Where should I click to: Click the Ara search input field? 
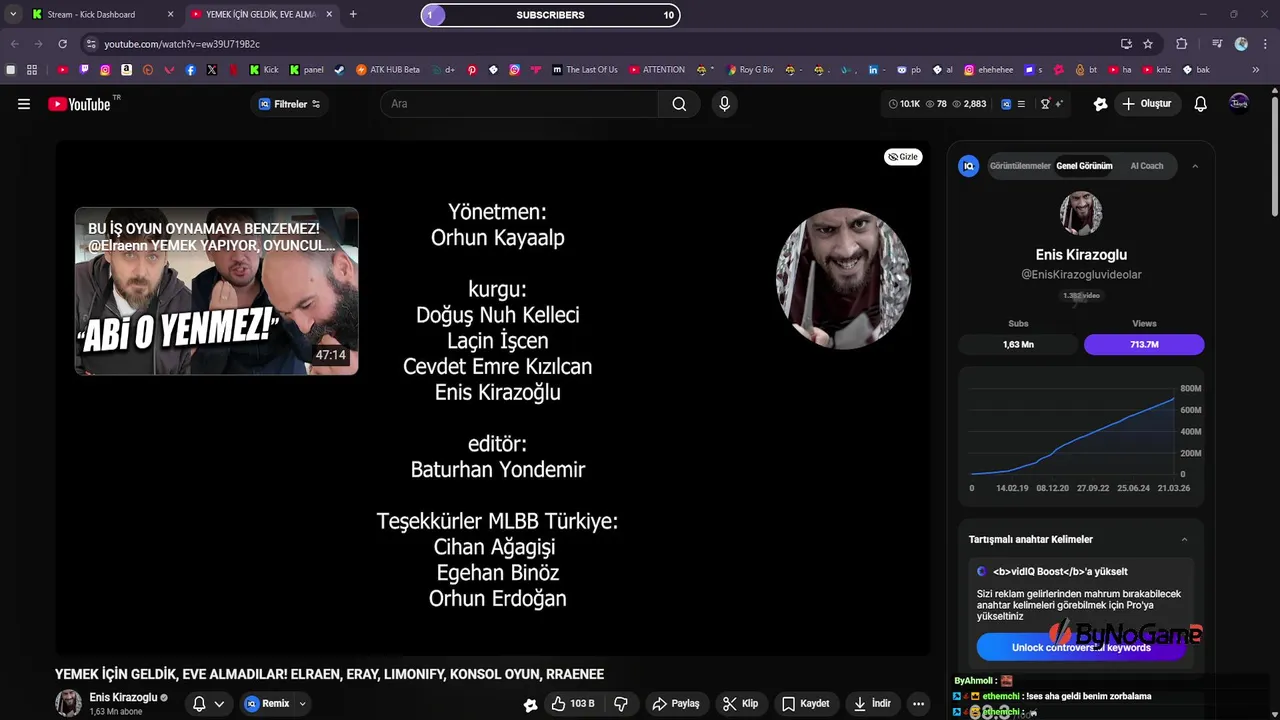[x=520, y=104]
